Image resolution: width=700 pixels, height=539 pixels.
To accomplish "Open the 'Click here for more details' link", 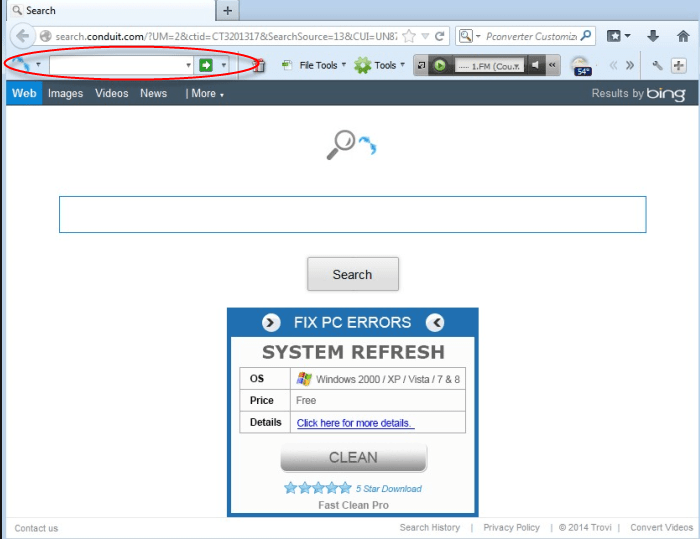I will (x=355, y=423).
